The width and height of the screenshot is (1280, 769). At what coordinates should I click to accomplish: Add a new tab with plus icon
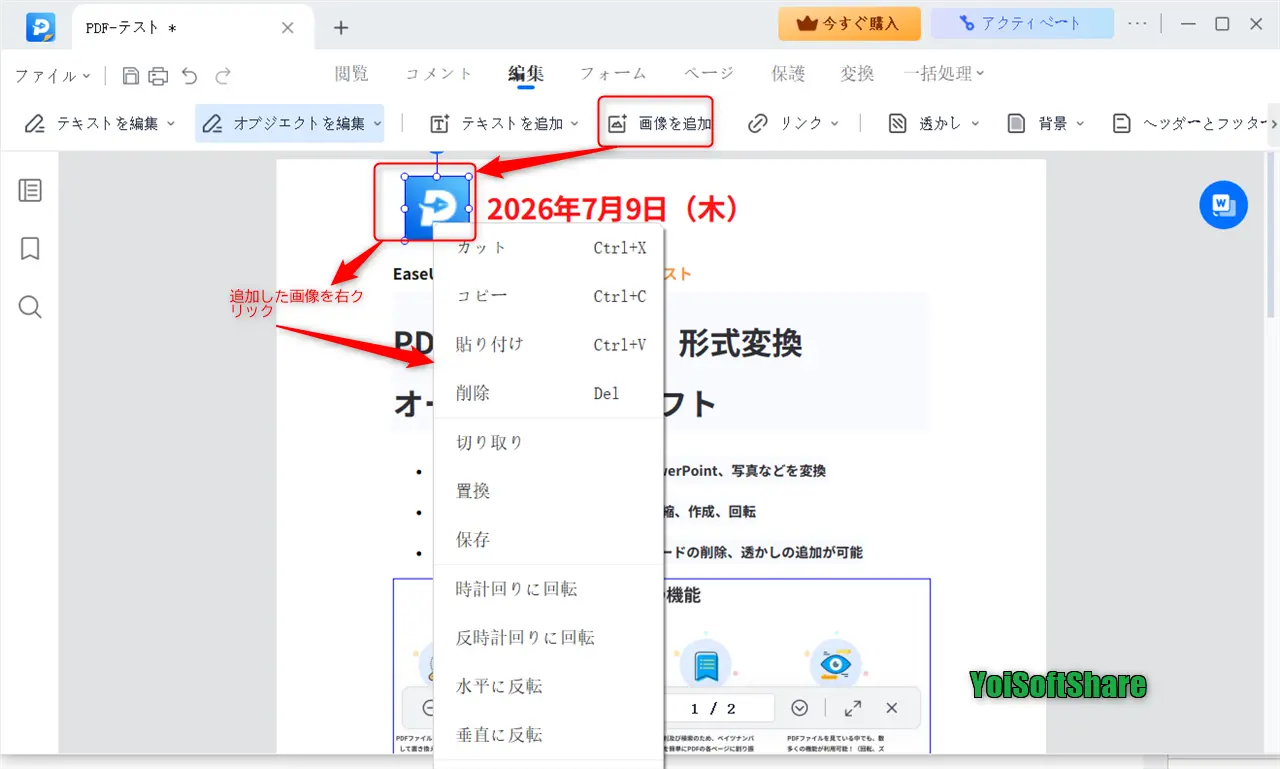point(341,28)
